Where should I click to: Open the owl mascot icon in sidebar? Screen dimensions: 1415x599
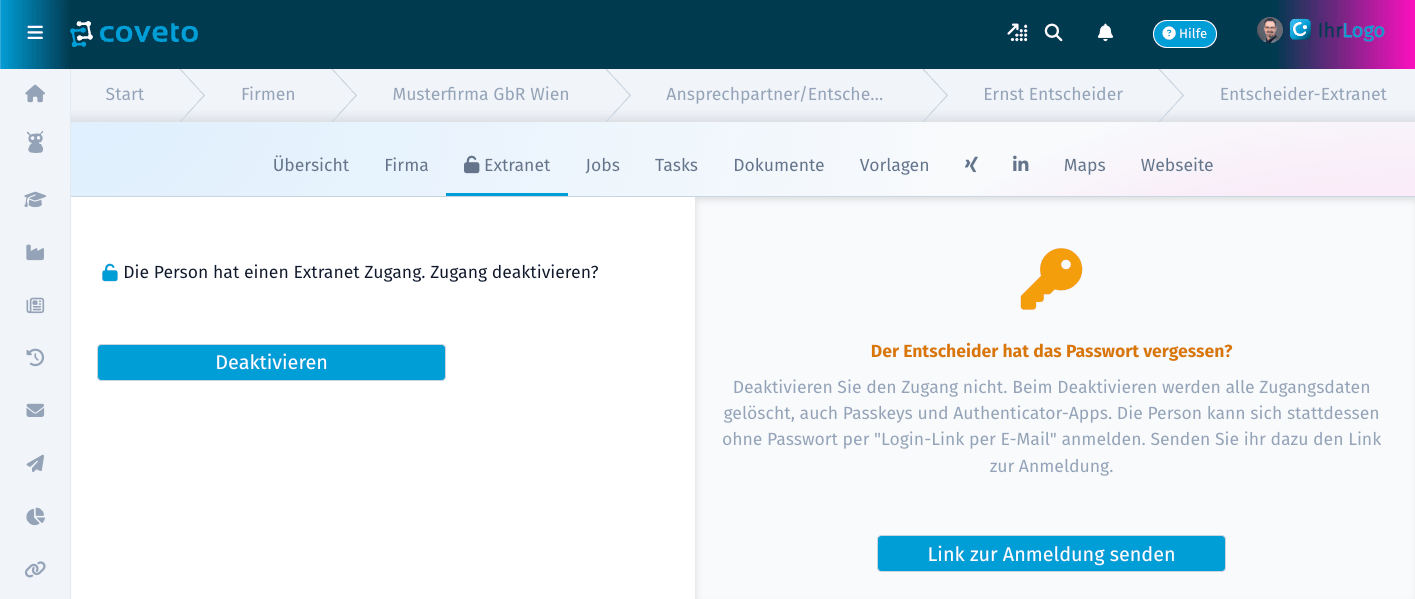click(35, 143)
